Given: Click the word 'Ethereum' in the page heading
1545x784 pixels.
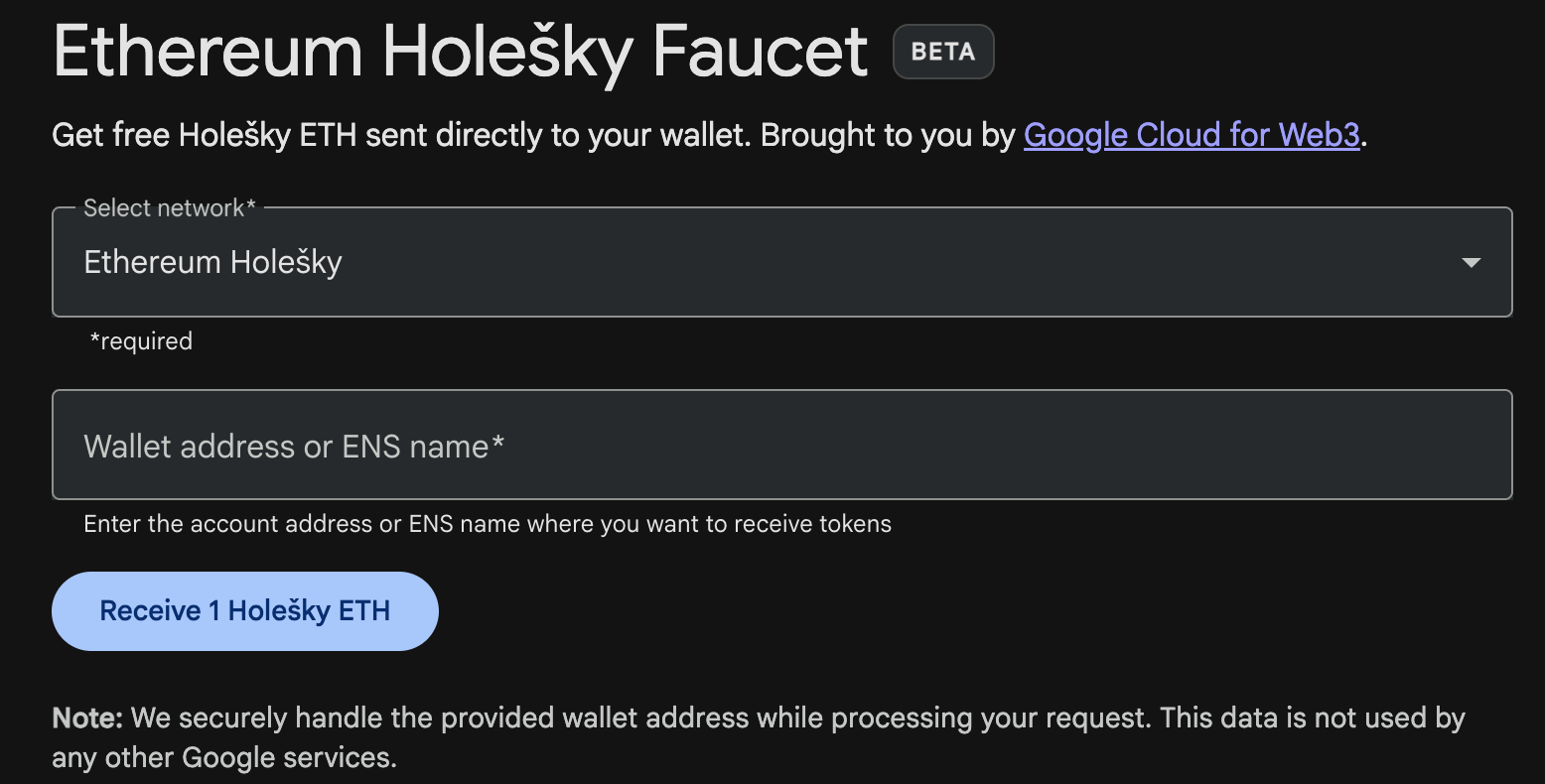Looking at the screenshot, I should pyautogui.click(x=208, y=52).
